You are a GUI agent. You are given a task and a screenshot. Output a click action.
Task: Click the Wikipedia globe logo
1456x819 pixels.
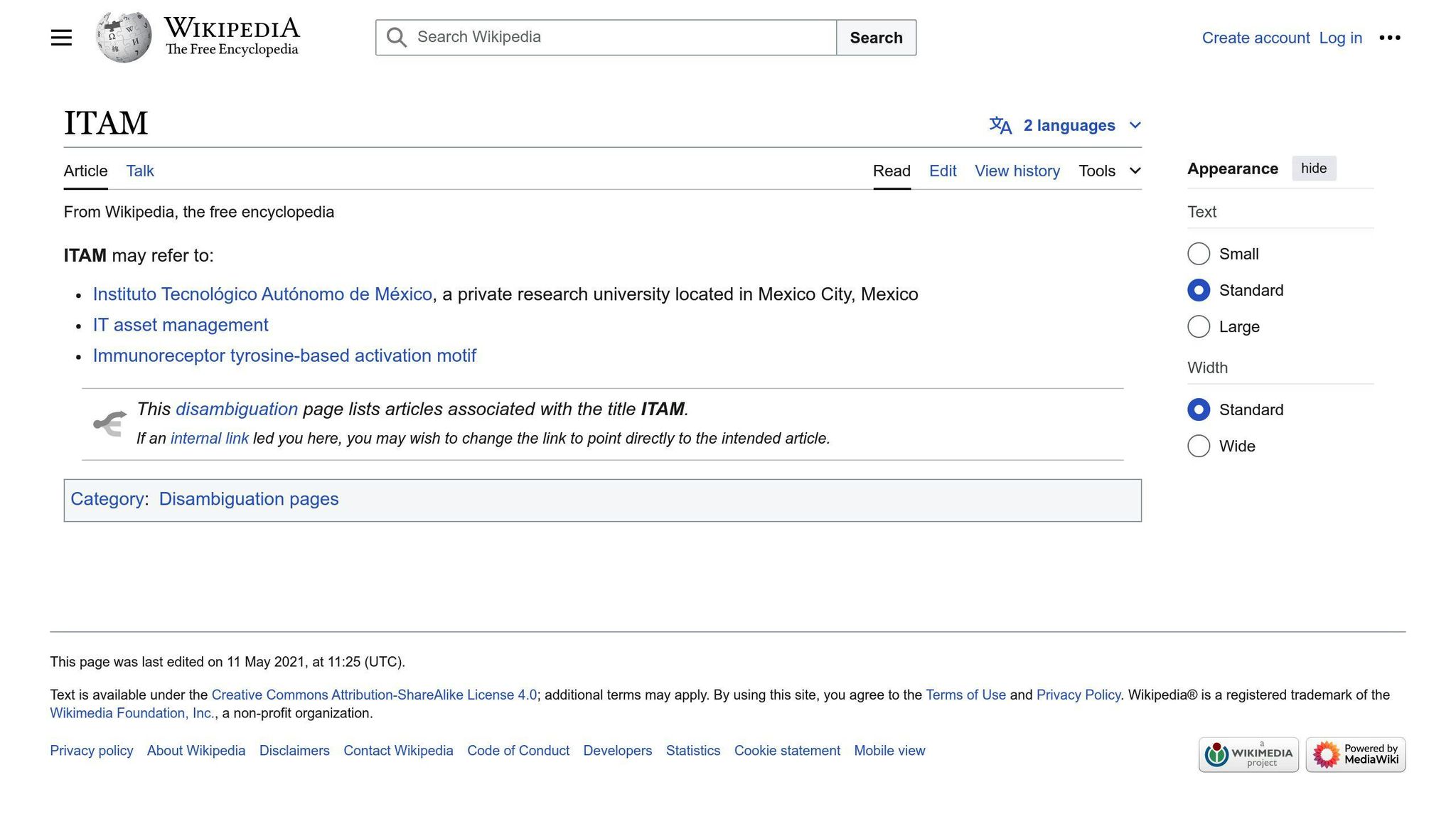click(124, 37)
